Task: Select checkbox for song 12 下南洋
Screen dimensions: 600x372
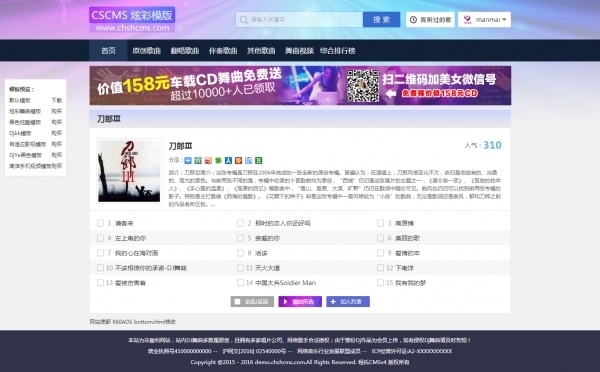Action: (380, 268)
